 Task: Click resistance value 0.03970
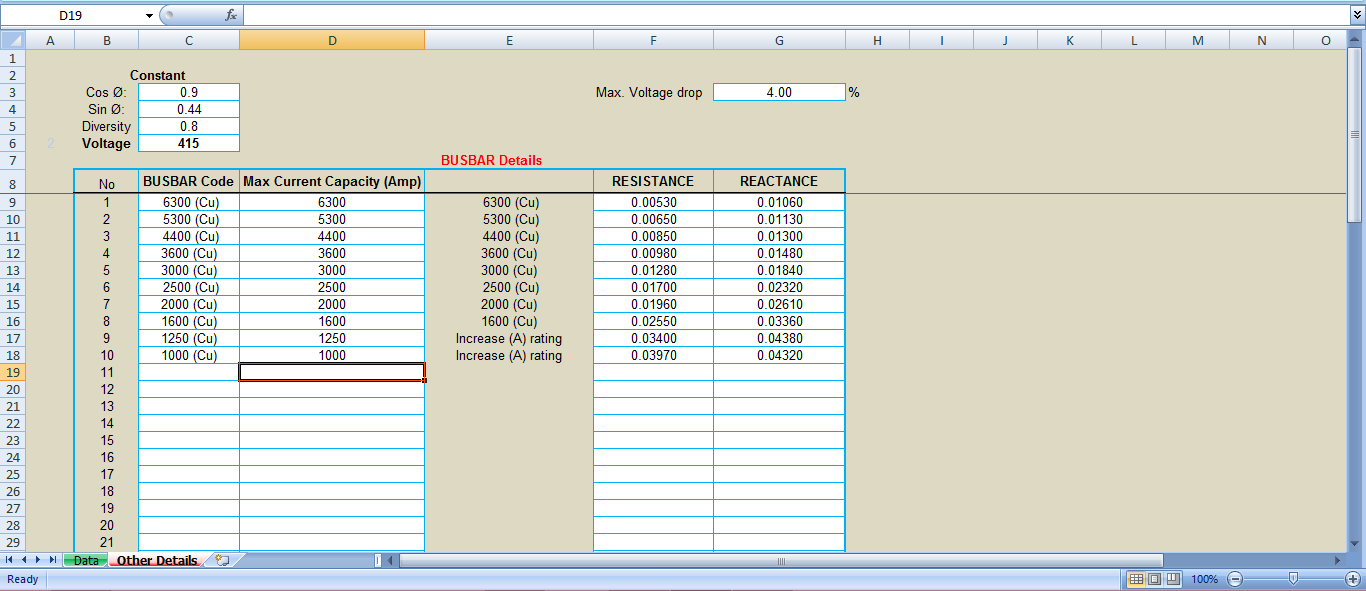click(x=653, y=355)
